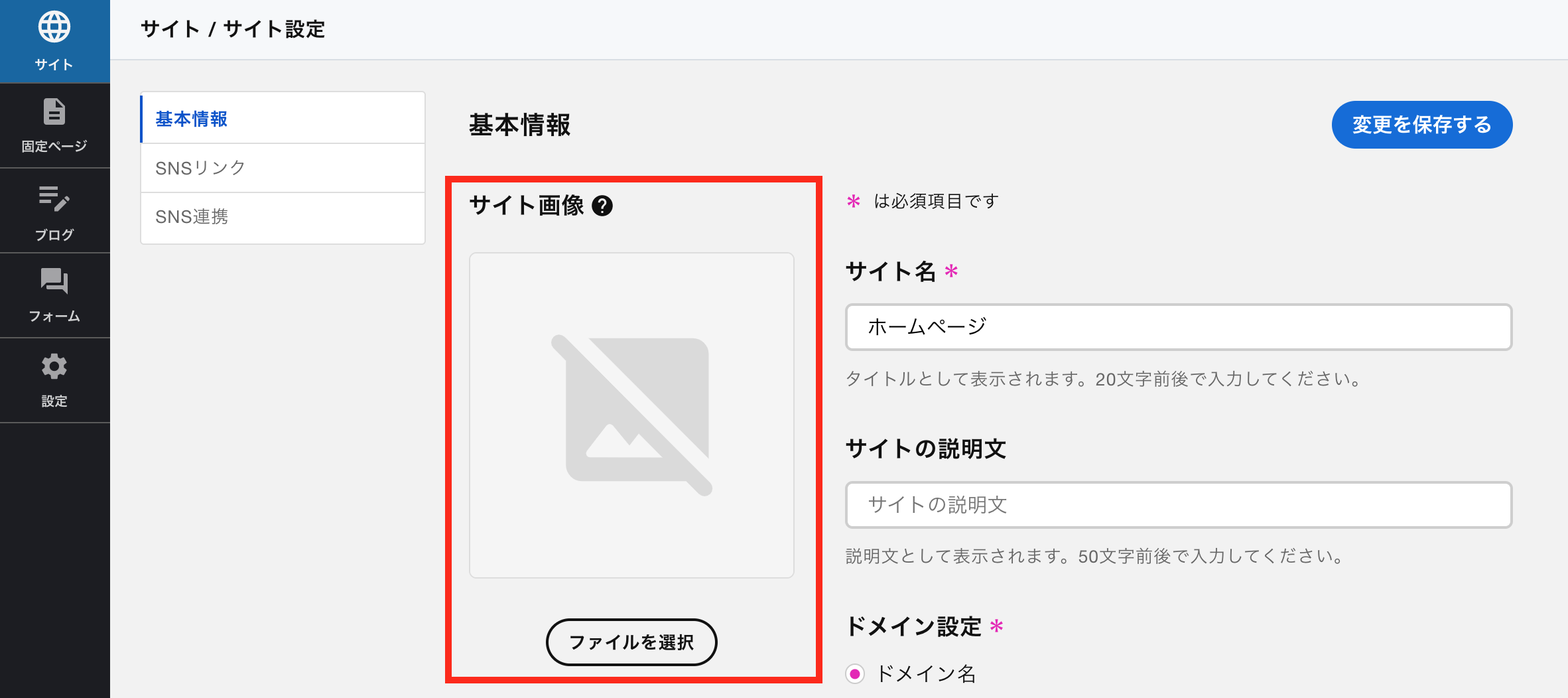
Task: Open the 設定 gear icon
Action: pos(54,366)
